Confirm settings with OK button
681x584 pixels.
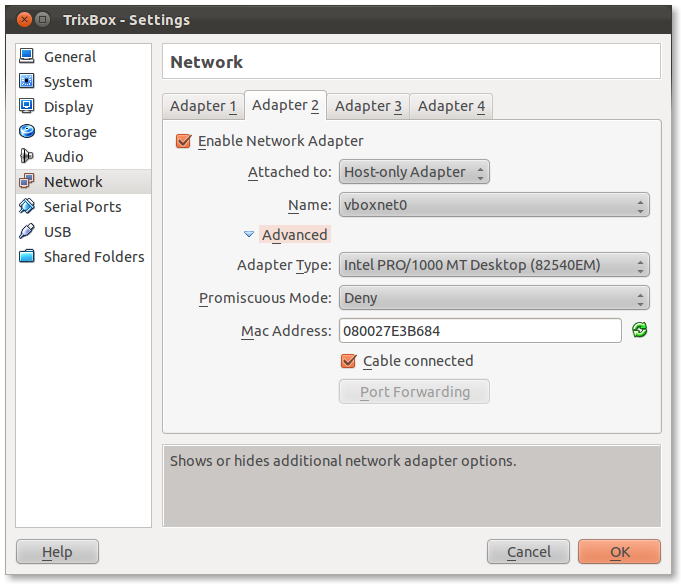pos(619,552)
